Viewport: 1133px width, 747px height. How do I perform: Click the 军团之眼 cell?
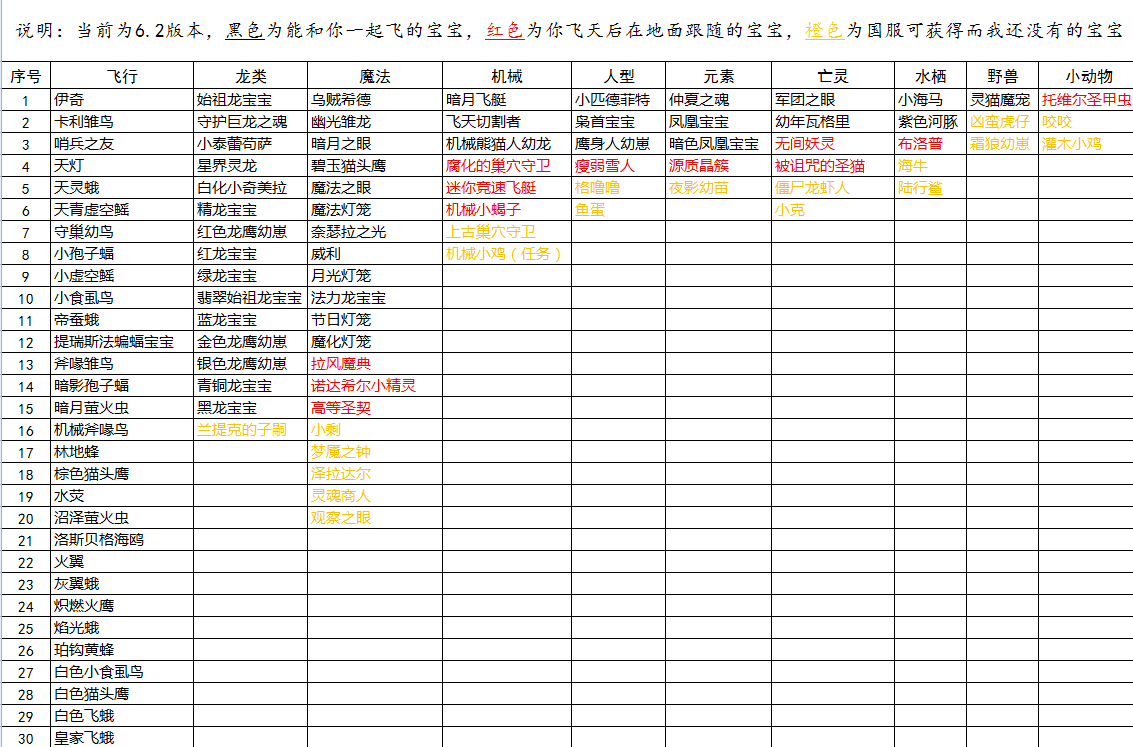[x=833, y=100]
